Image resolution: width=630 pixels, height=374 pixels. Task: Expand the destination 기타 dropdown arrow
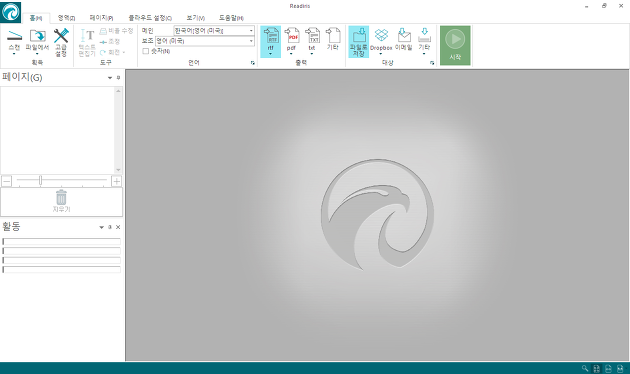coord(424,54)
